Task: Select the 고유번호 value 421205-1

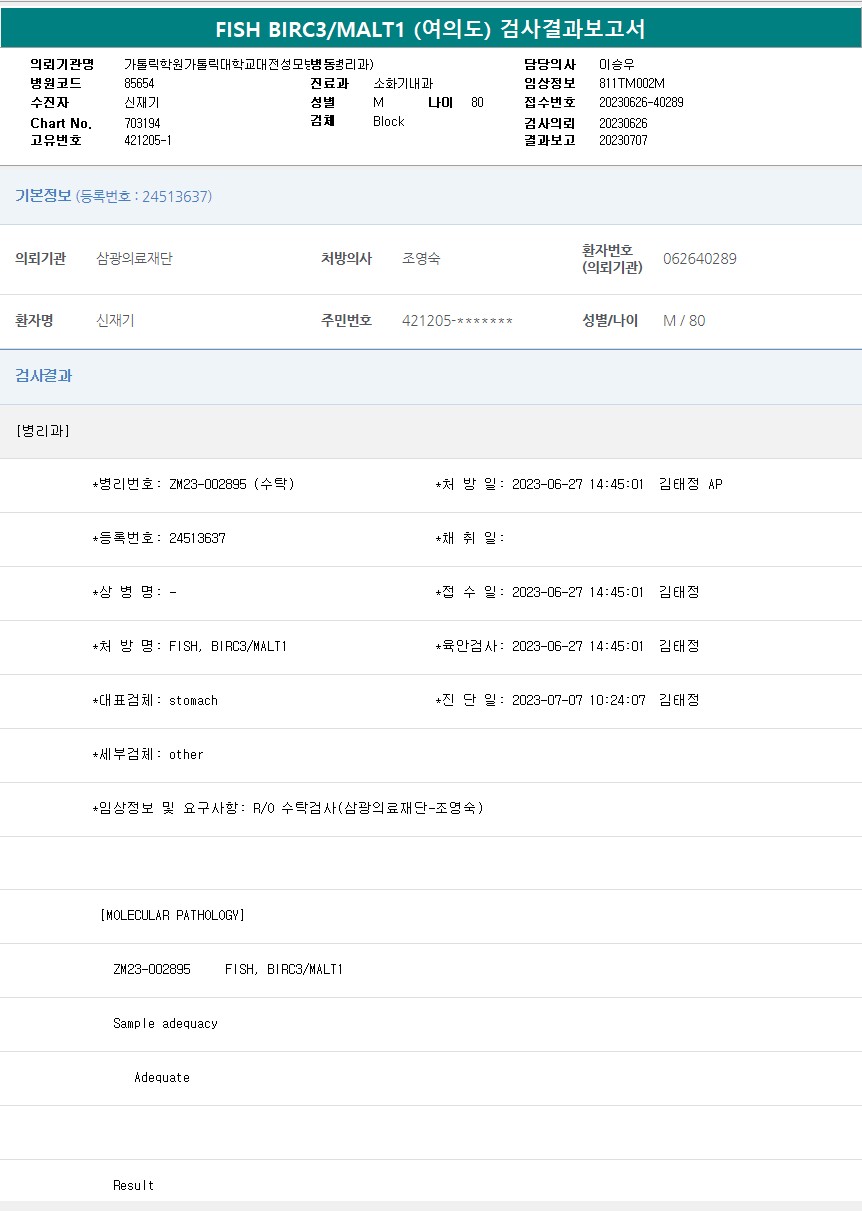Action: pyautogui.click(x=147, y=140)
